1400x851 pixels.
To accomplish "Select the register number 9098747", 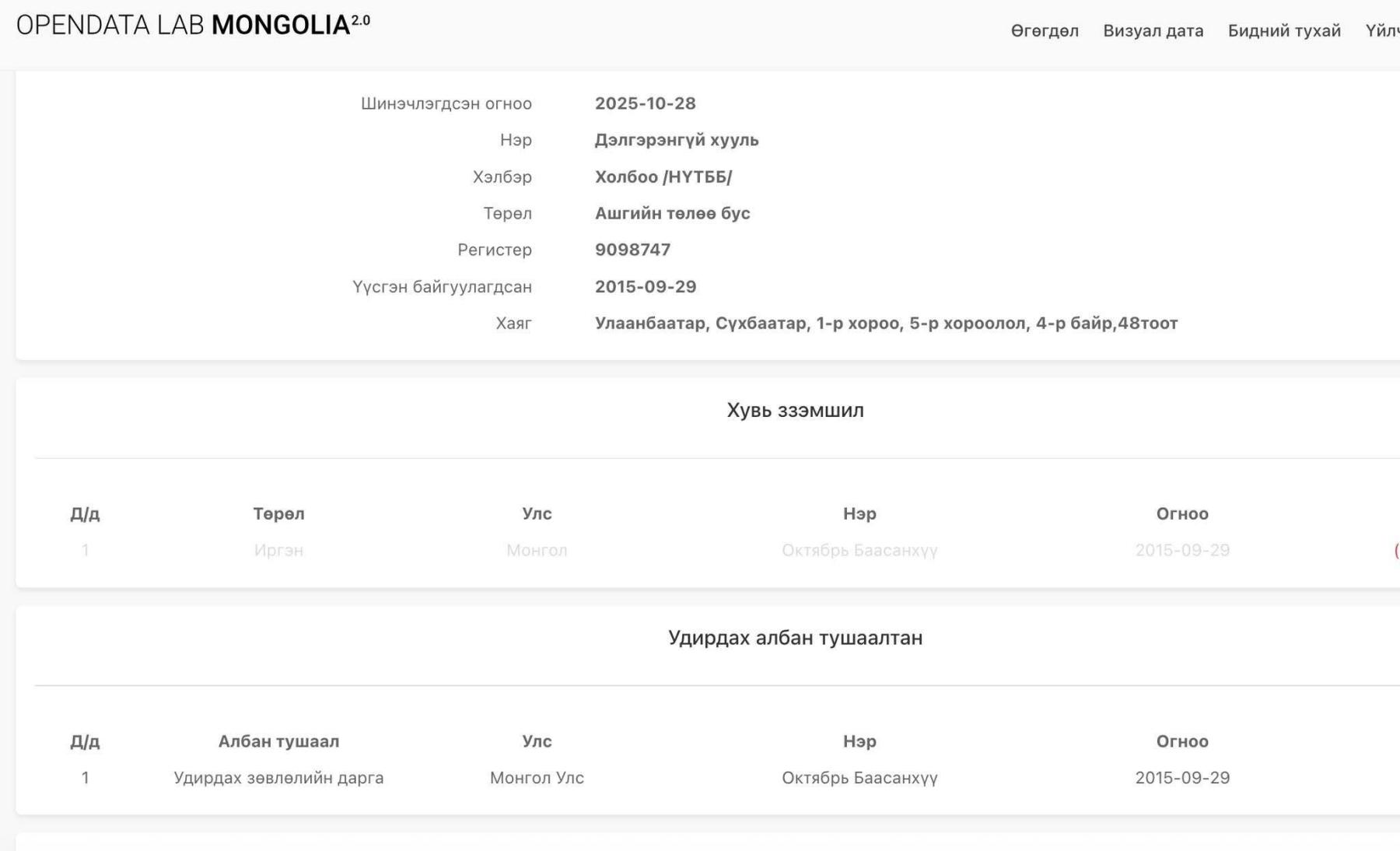I will (632, 250).
